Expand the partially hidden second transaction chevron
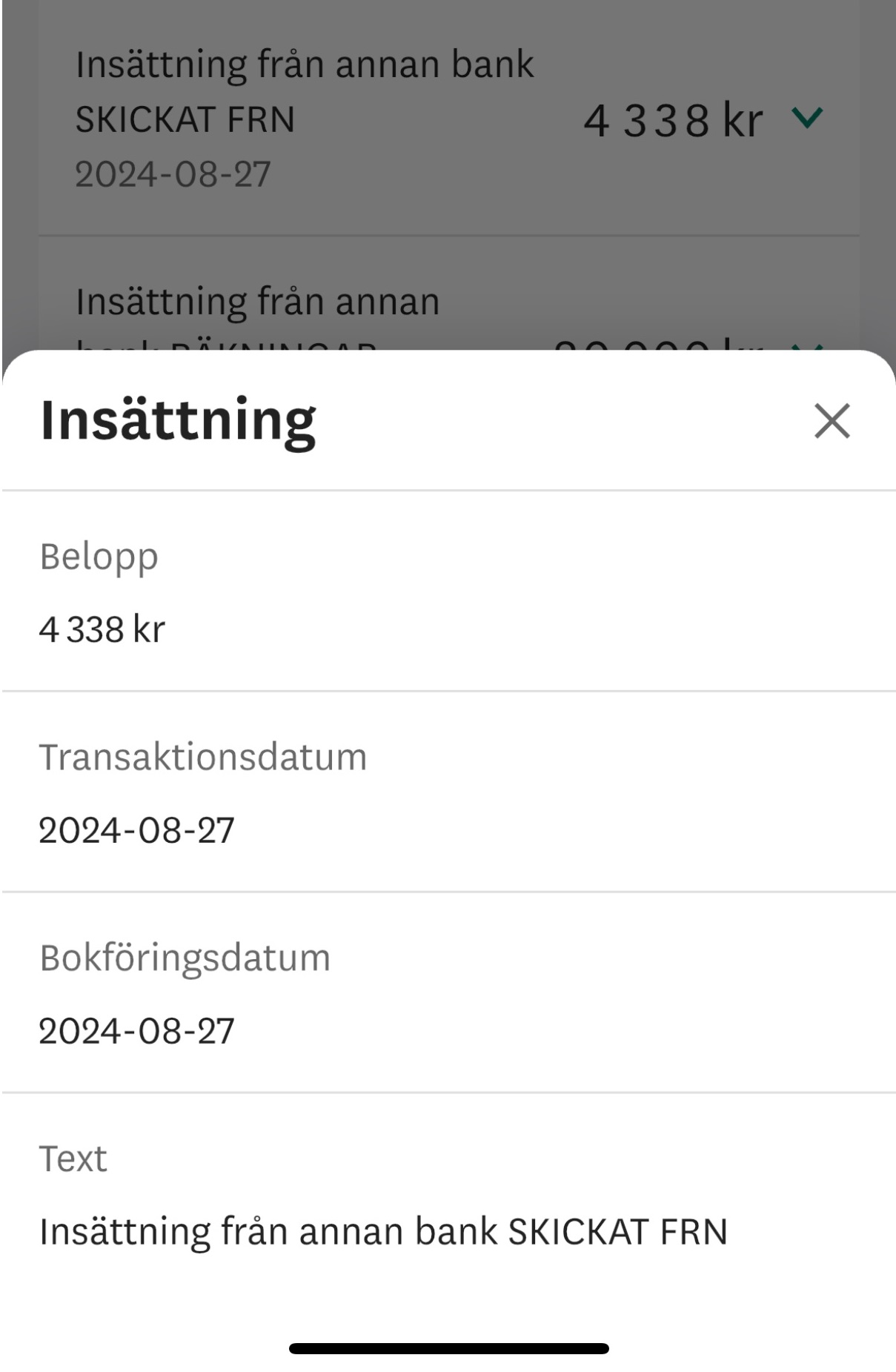Viewport: 896px width, 1372px height. pyautogui.click(x=807, y=345)
